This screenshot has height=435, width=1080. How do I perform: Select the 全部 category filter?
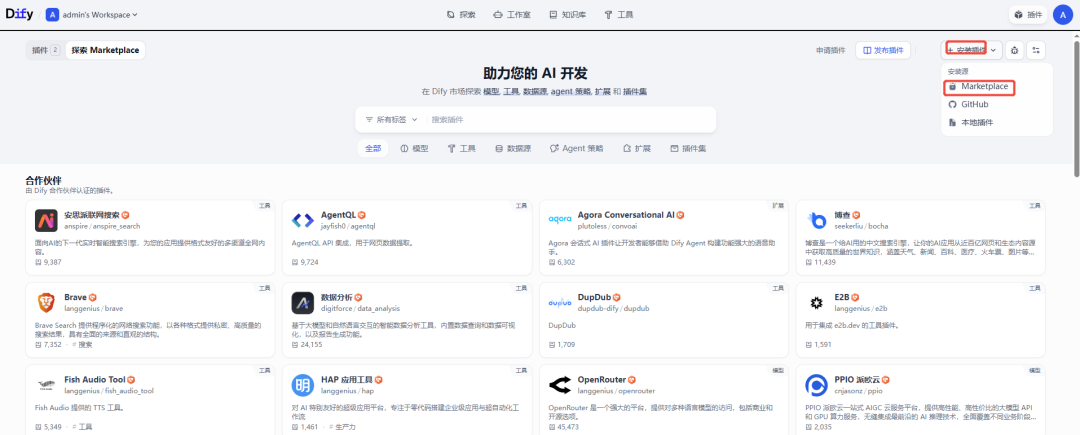click(x=373, y=149)
